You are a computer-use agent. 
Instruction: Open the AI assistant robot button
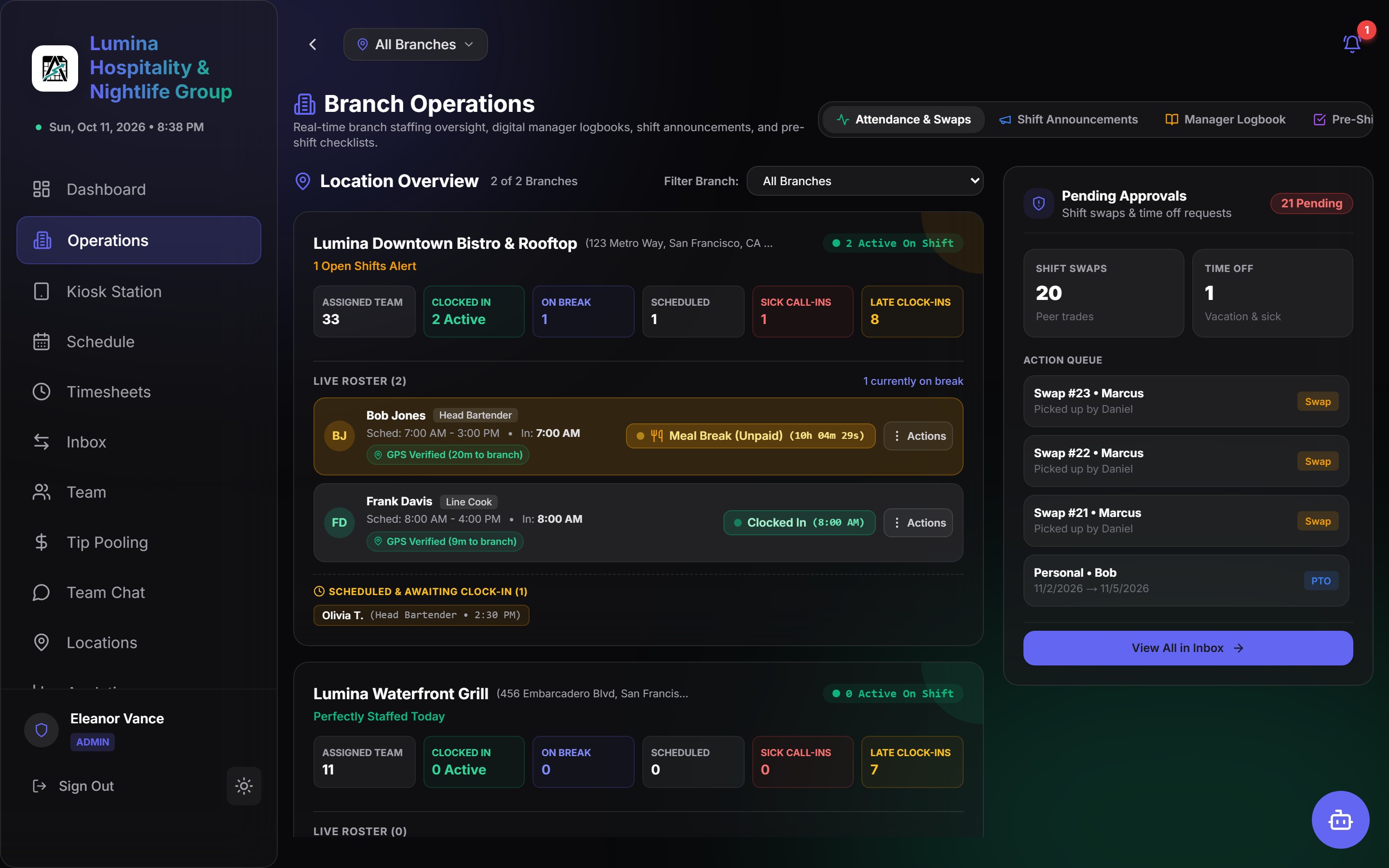1340,820
